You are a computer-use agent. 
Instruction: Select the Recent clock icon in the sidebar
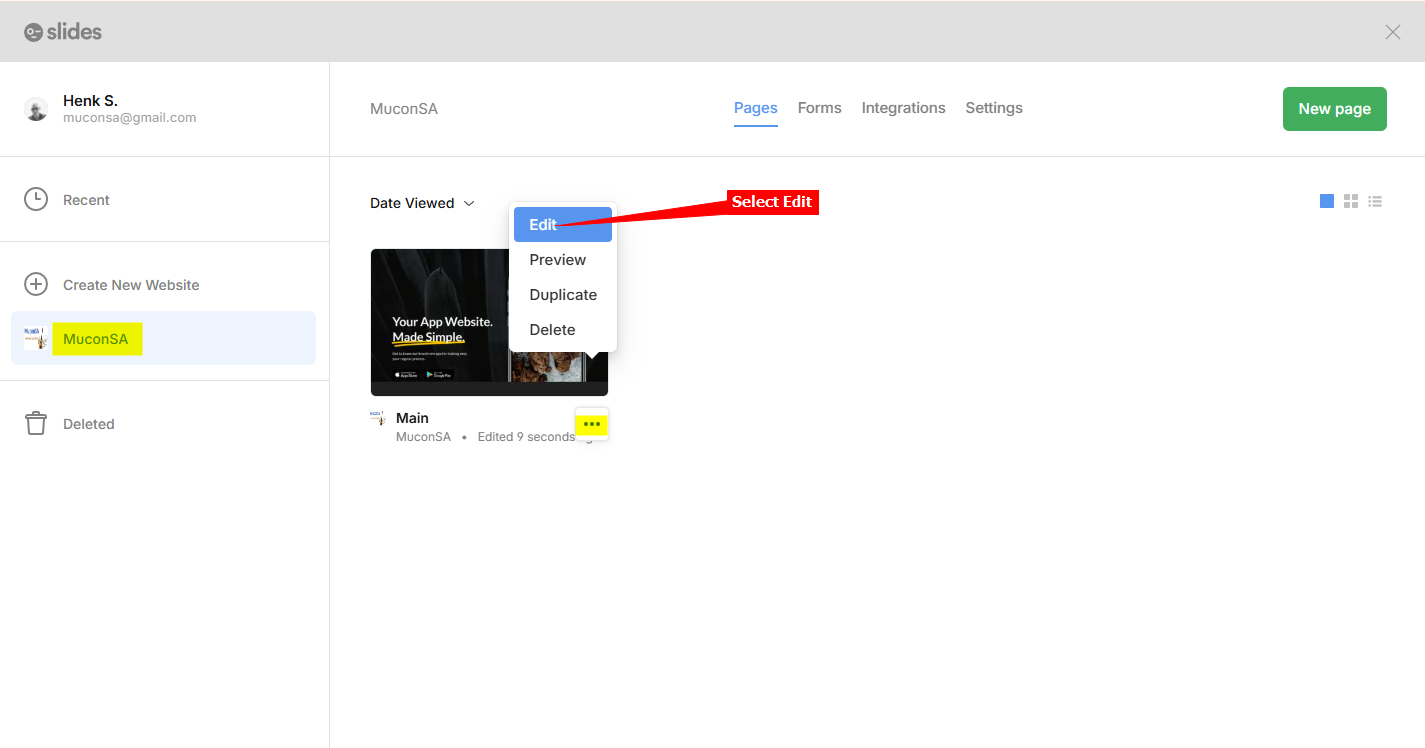(x=36, y=199)
